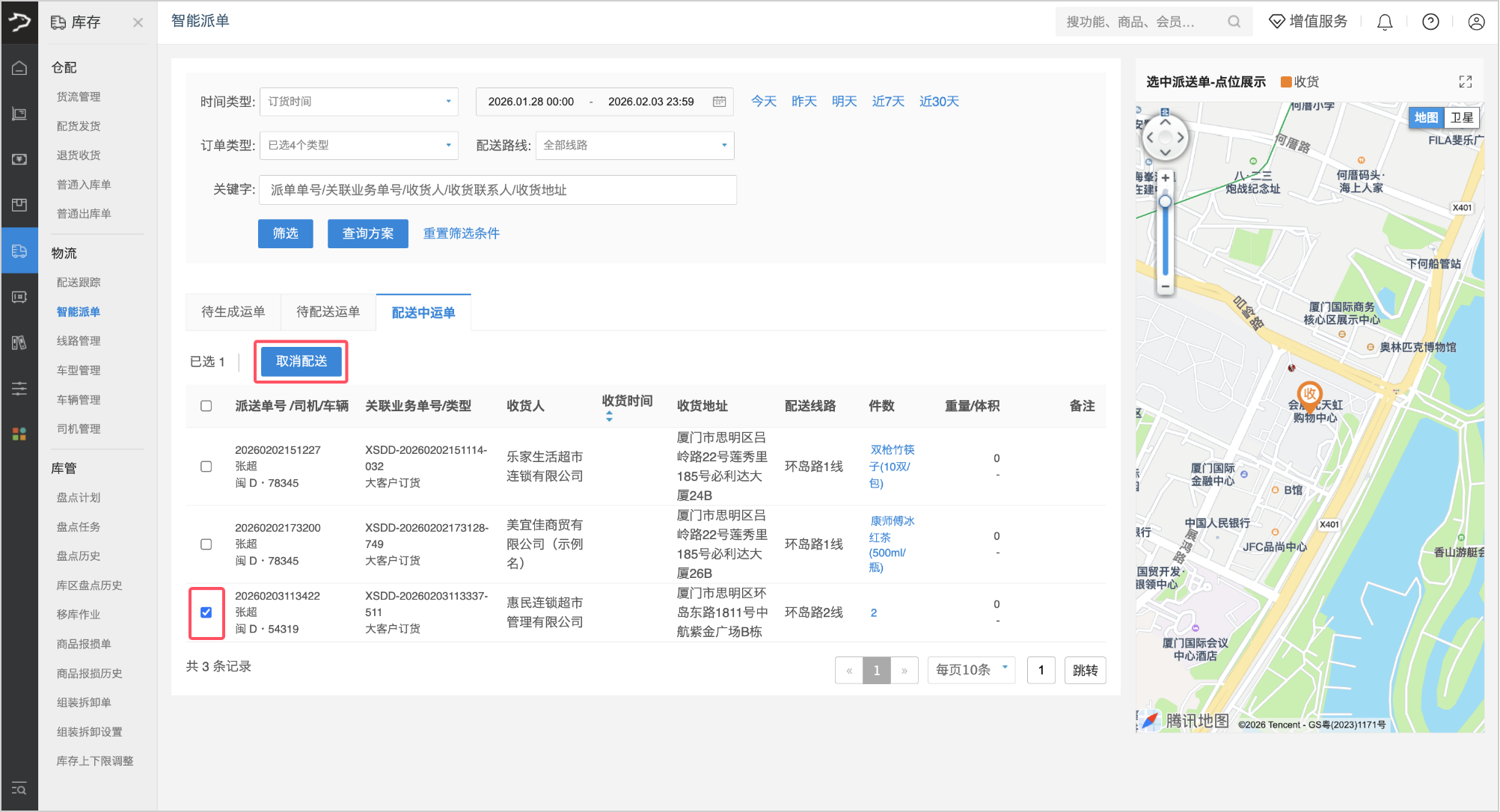Toggle the select-all header checkbox
Image resolution: width=1500 pixels, height=812 pixels.
point(206,406)
